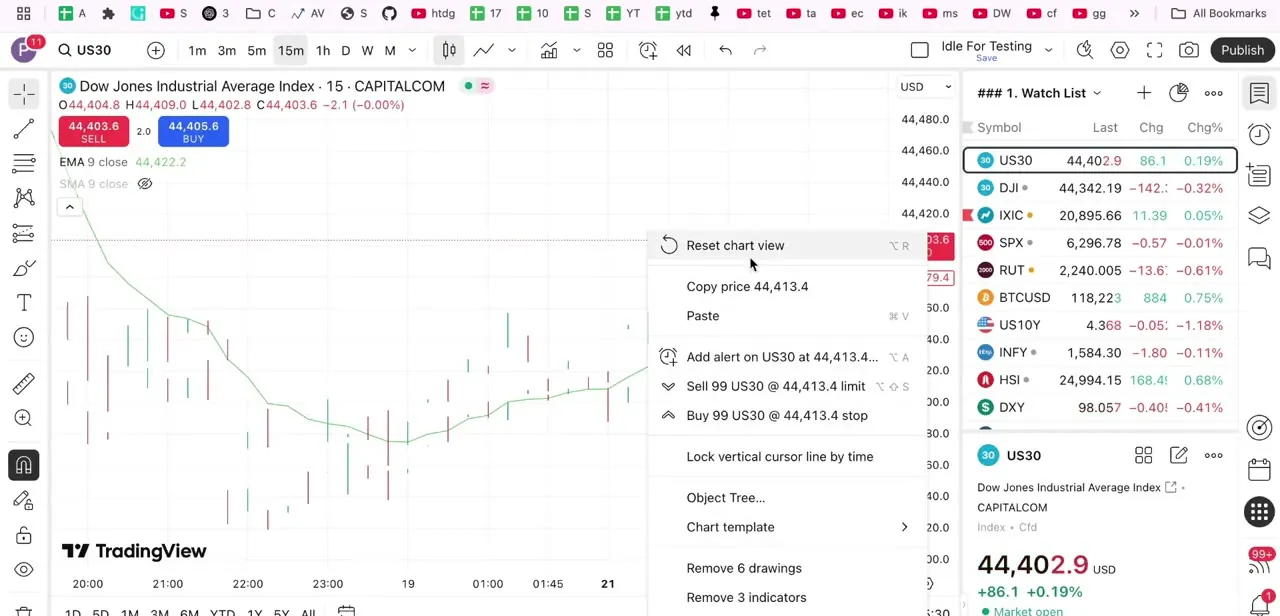Open the USD currency dropdown
This screenshot has width=1280, height=616.
926,87
